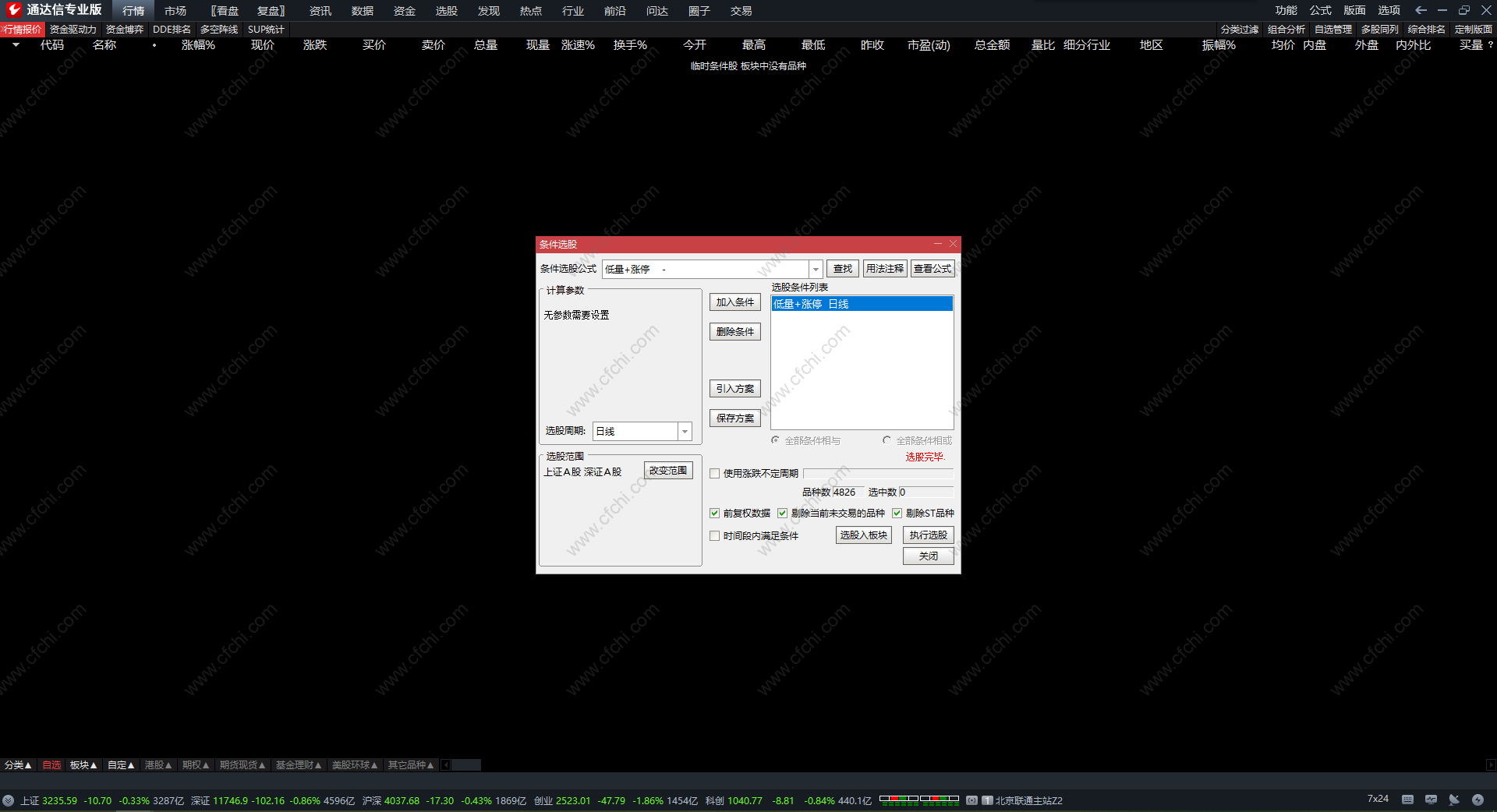This screenshot has width=1497, height=812.
Task: Minimize the 条件选股 dialog
Action: click(938, 244)
